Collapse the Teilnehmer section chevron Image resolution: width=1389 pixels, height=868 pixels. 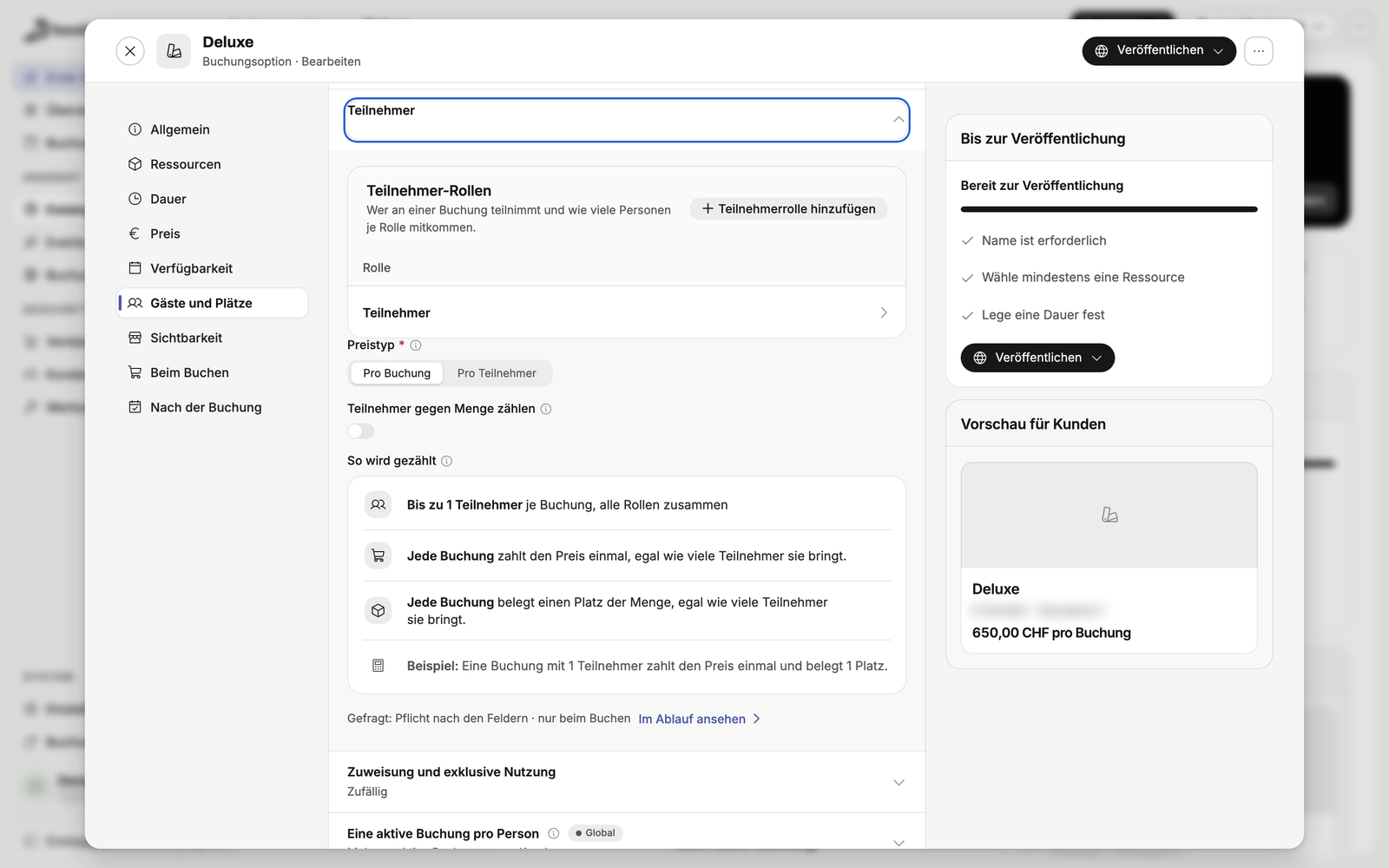point(899,120)
